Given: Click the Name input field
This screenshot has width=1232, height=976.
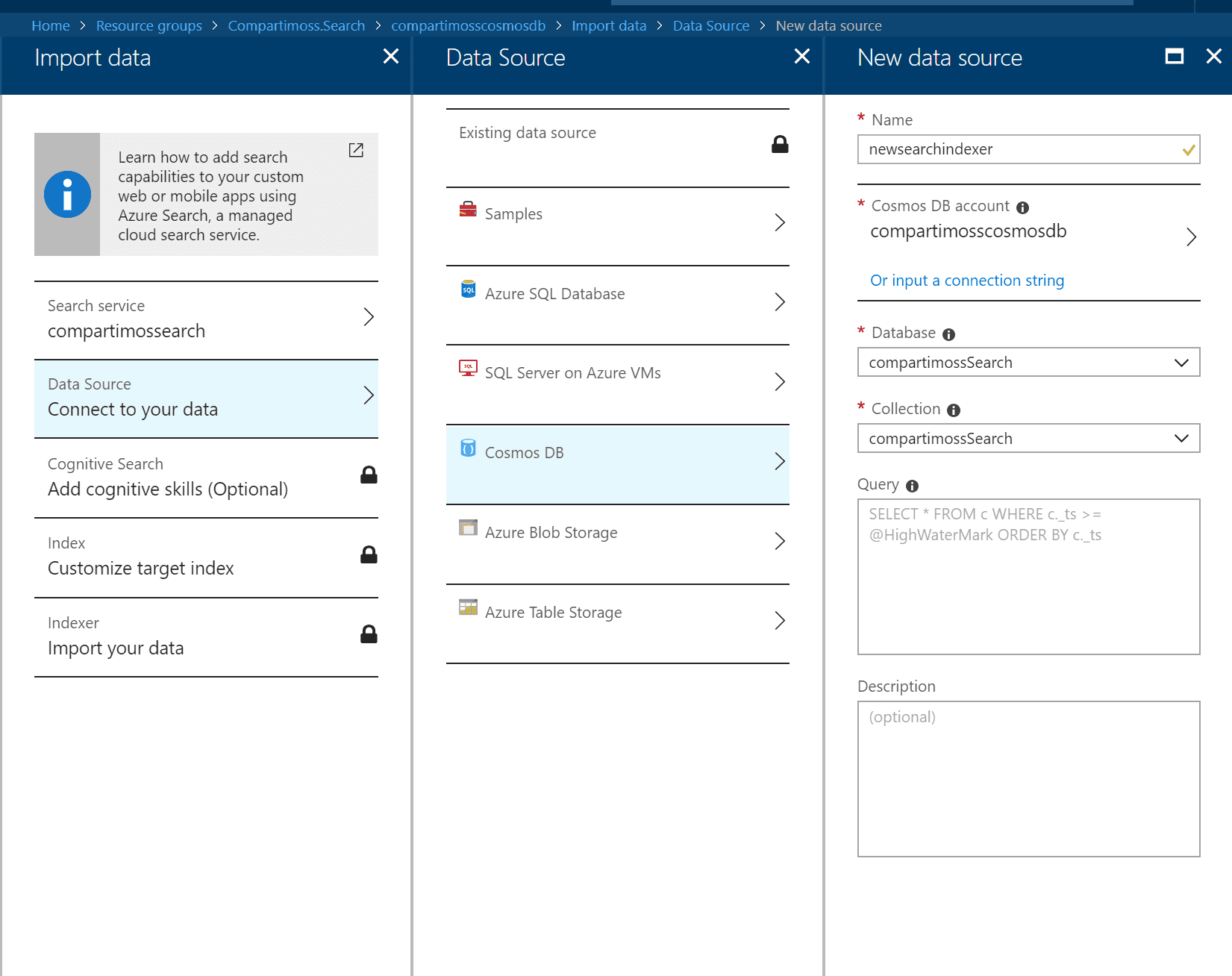Looking at the screenshot, I should click(1028, 149).
